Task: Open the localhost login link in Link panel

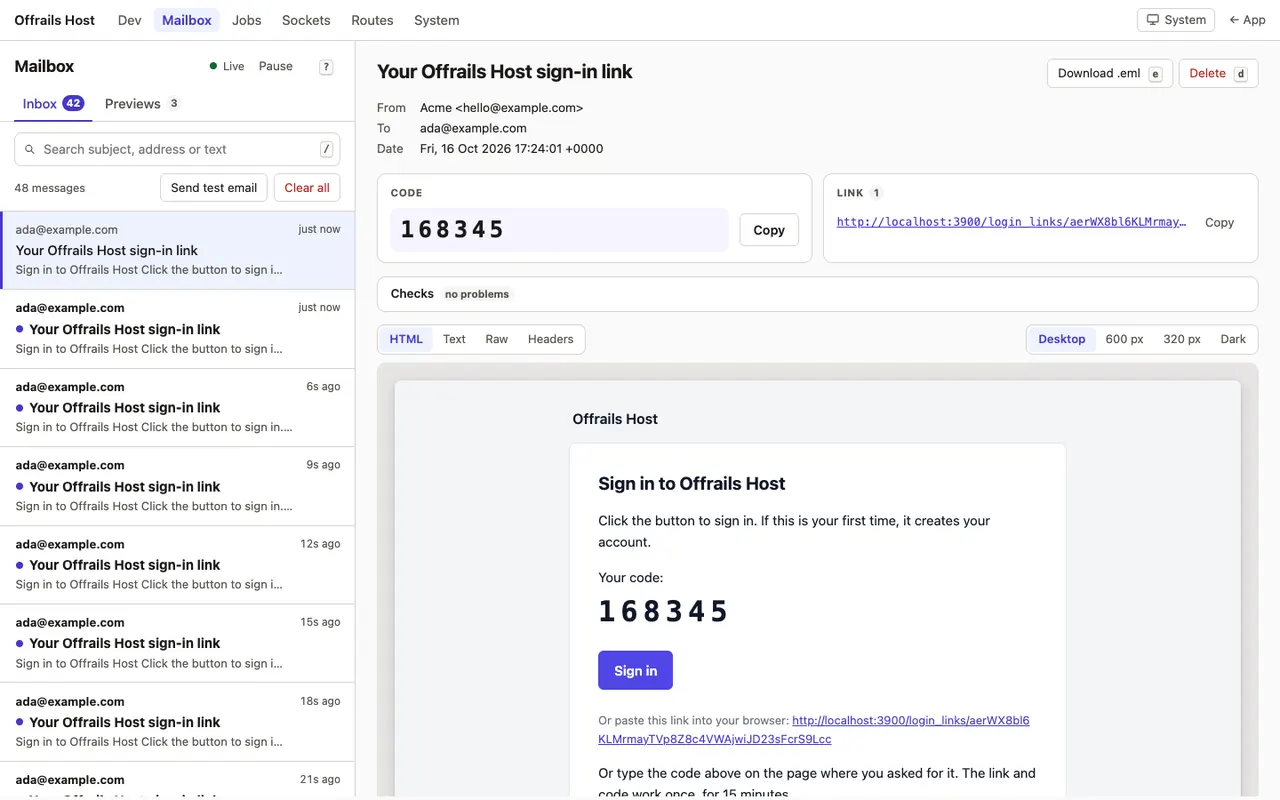Action: pyautogui.click(x=1011, y=222)
